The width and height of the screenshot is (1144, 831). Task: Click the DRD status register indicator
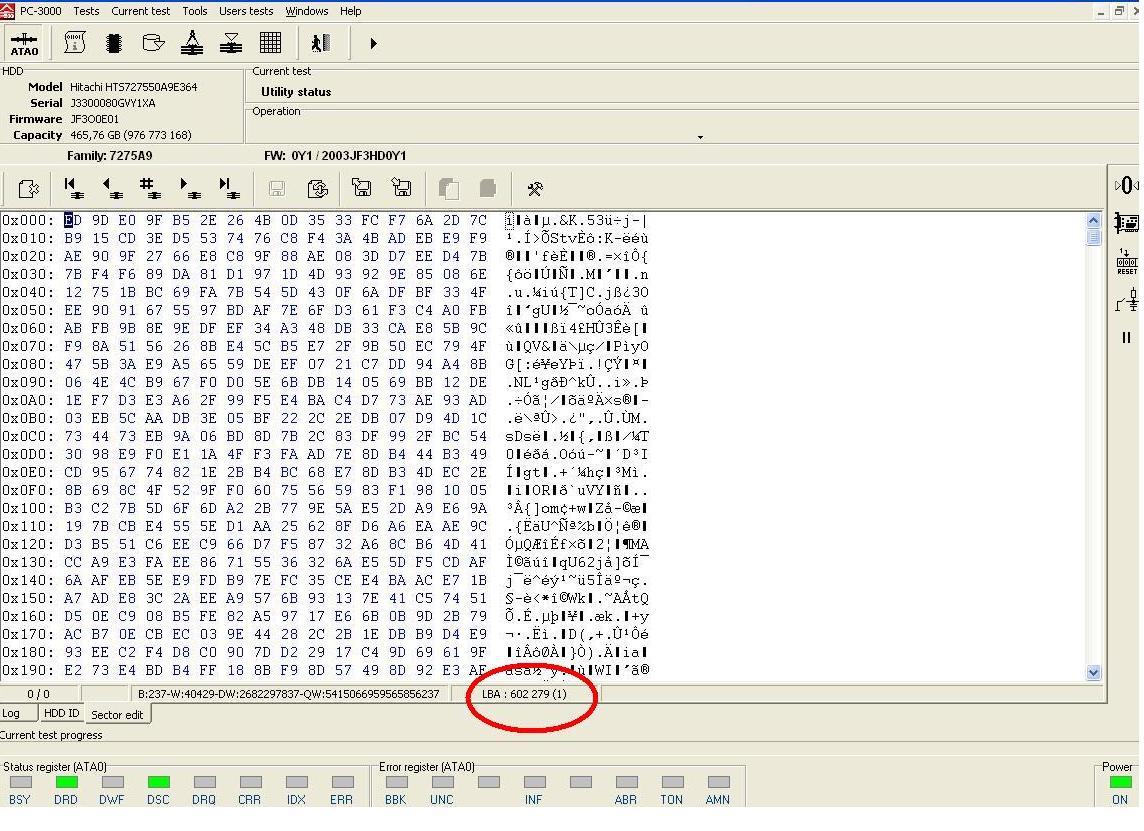66,782
